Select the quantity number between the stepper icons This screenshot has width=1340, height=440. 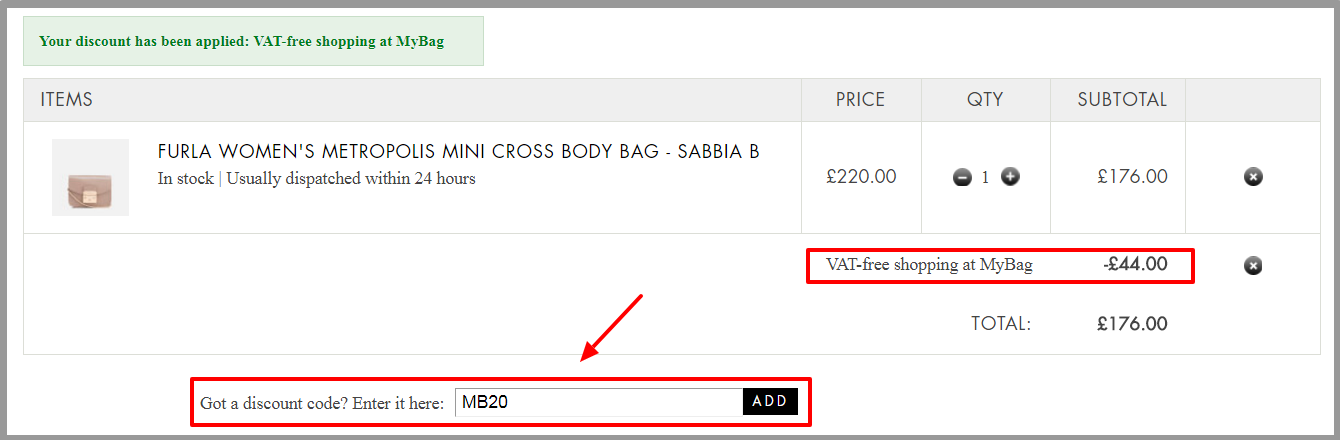pos(985,177)
